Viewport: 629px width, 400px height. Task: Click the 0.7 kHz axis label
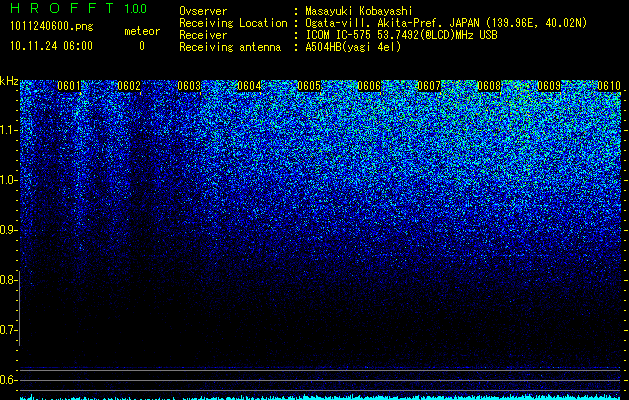tap(8, 330)
